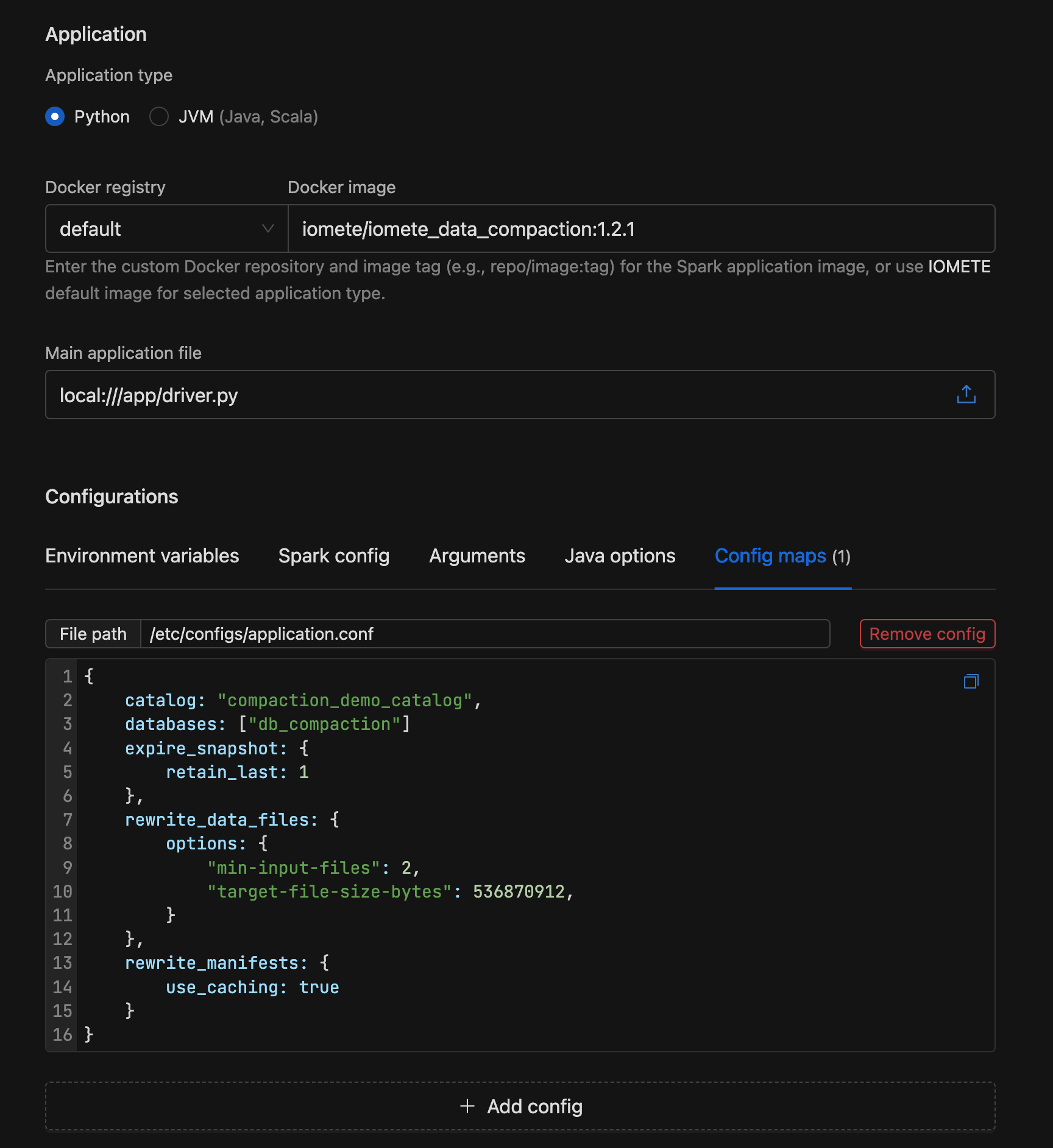Edit the File path input field
Viewport: 1053px width, 1148px height.
tap(485, 634)
